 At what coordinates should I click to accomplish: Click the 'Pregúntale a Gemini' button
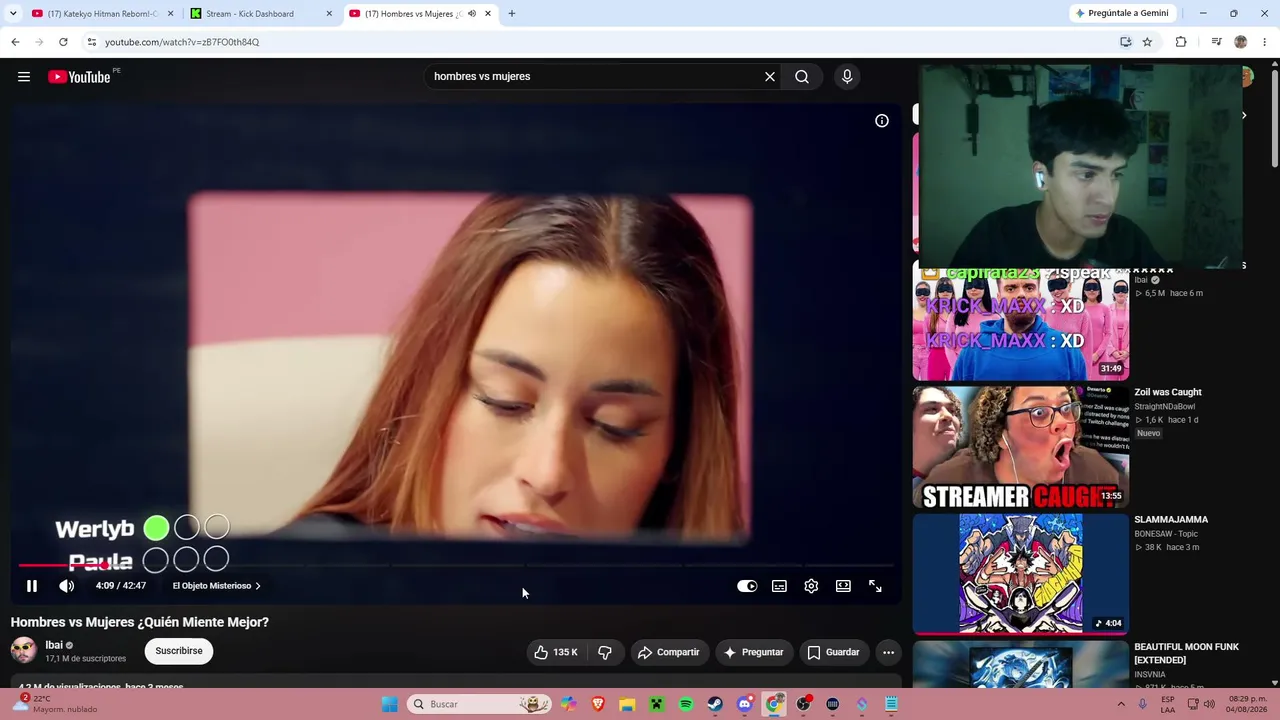pos(1122,14)
